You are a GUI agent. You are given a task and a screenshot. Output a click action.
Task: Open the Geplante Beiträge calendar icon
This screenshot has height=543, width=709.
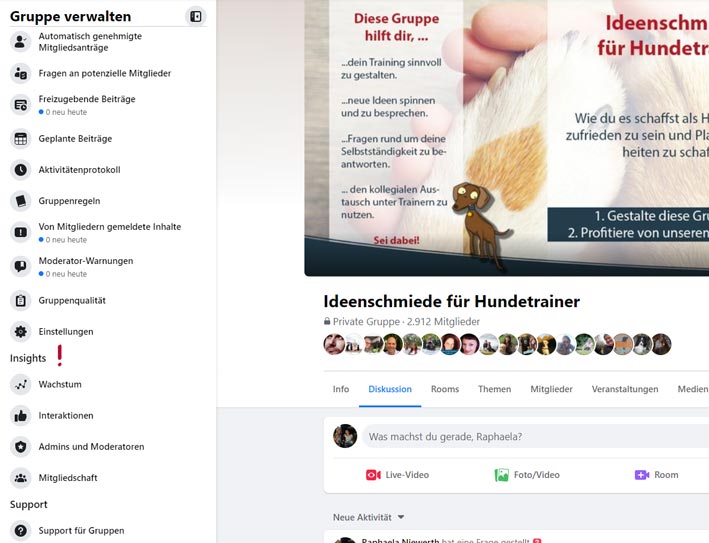20,139
